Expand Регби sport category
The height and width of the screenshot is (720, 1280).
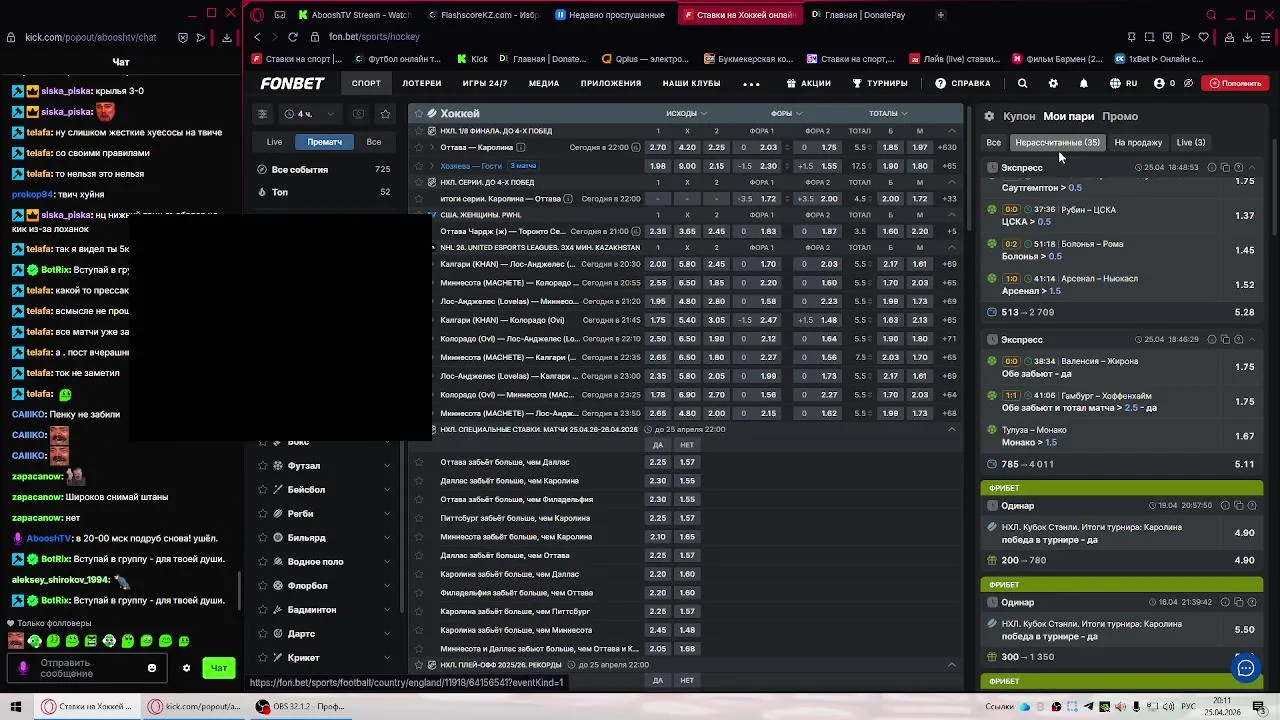point(387,514)
